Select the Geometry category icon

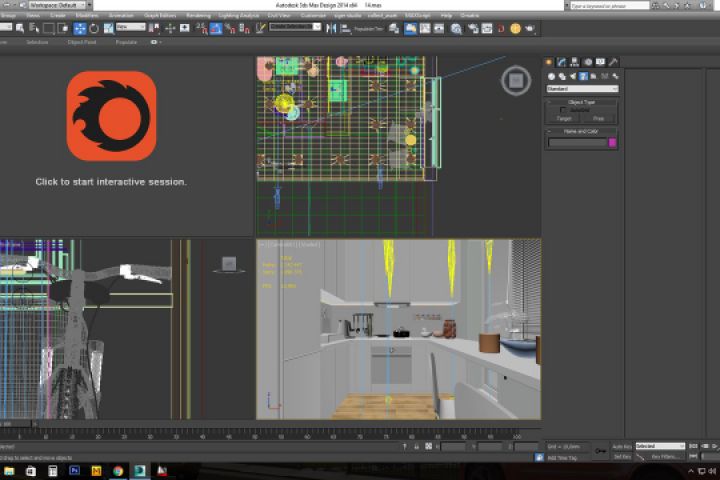(550, 76)
